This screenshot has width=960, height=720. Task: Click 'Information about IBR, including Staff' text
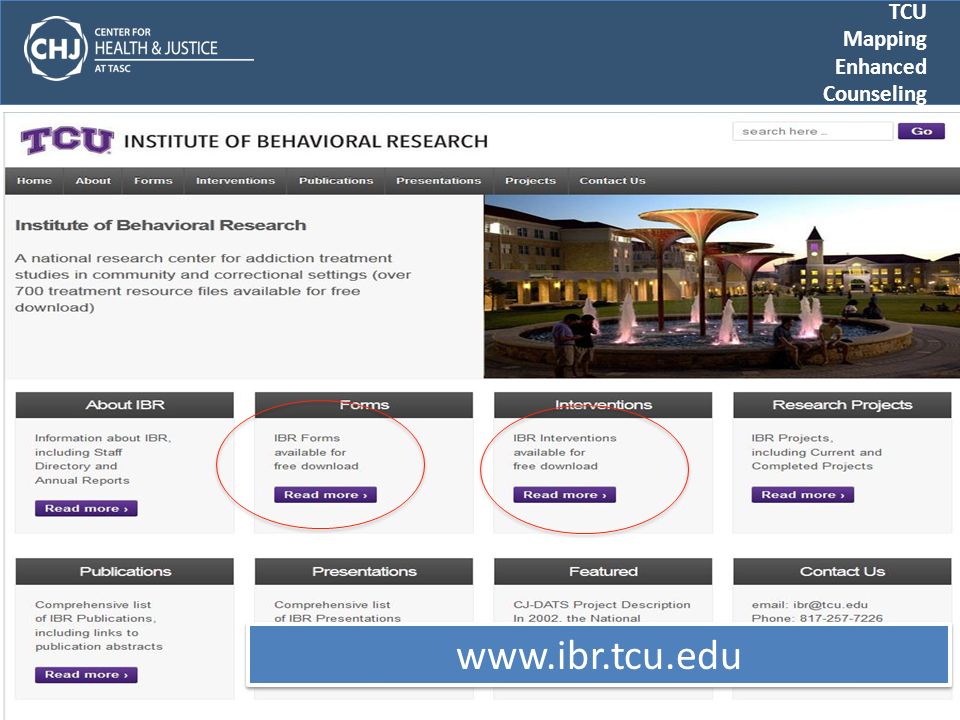click(103, 459)
